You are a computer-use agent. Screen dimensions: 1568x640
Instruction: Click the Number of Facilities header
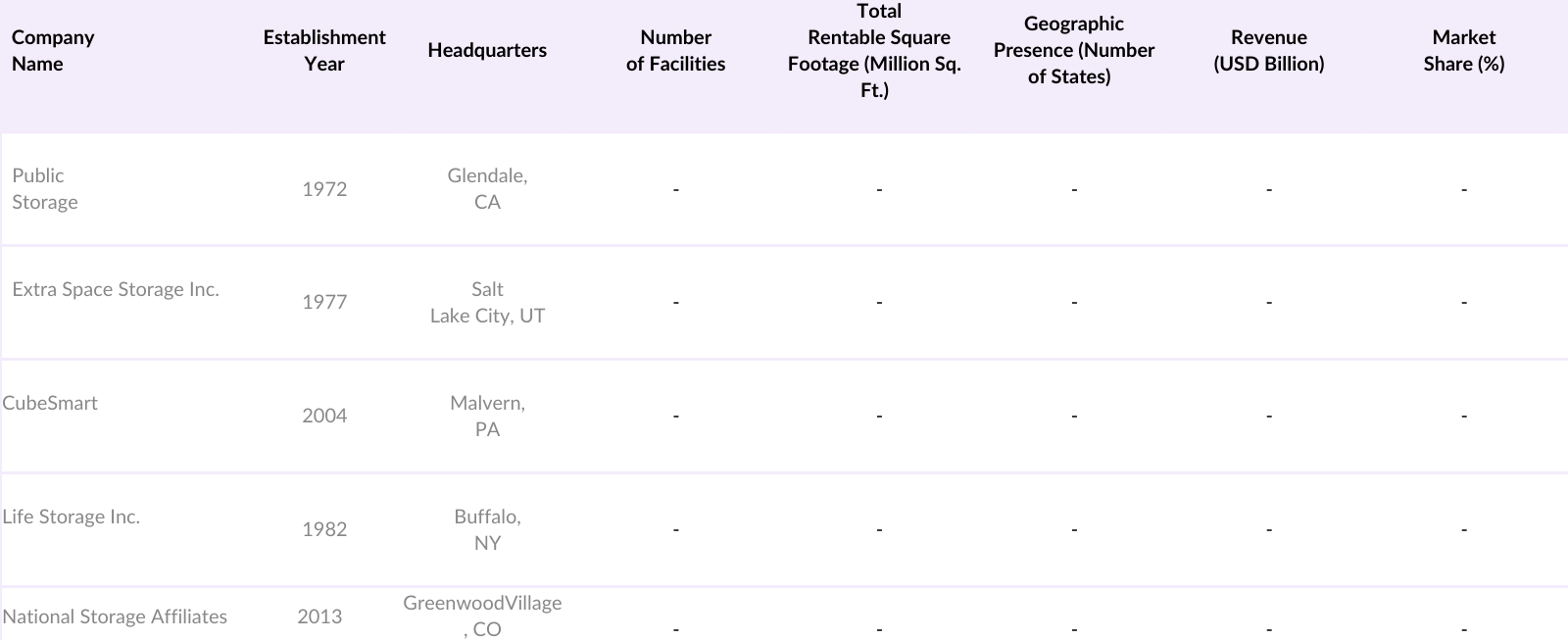675,51
